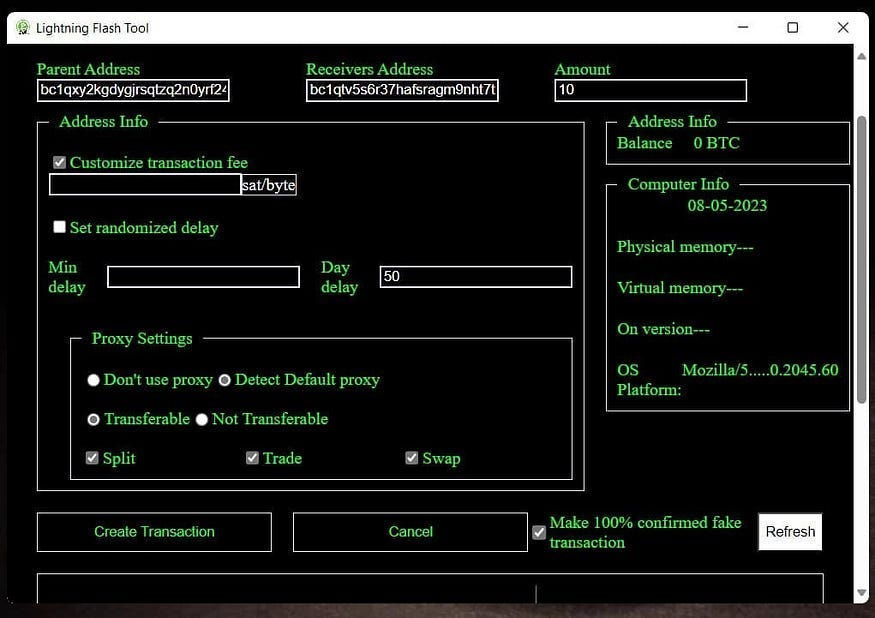Click the Min delay text box

coord(203,277)
